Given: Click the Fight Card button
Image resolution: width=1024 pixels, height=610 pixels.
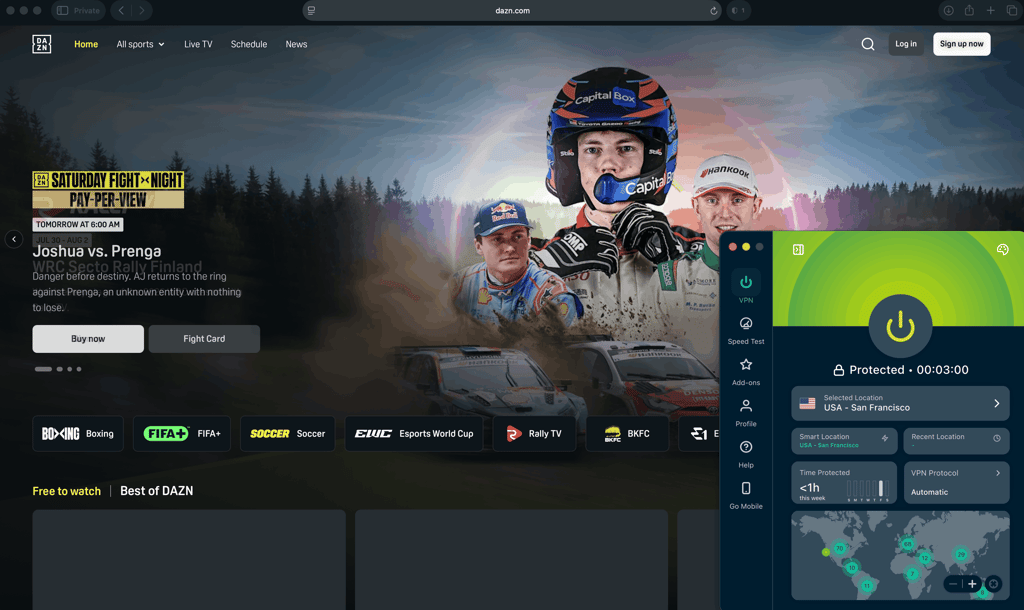Looking at the screenshot, I should [x=204, y=339].
